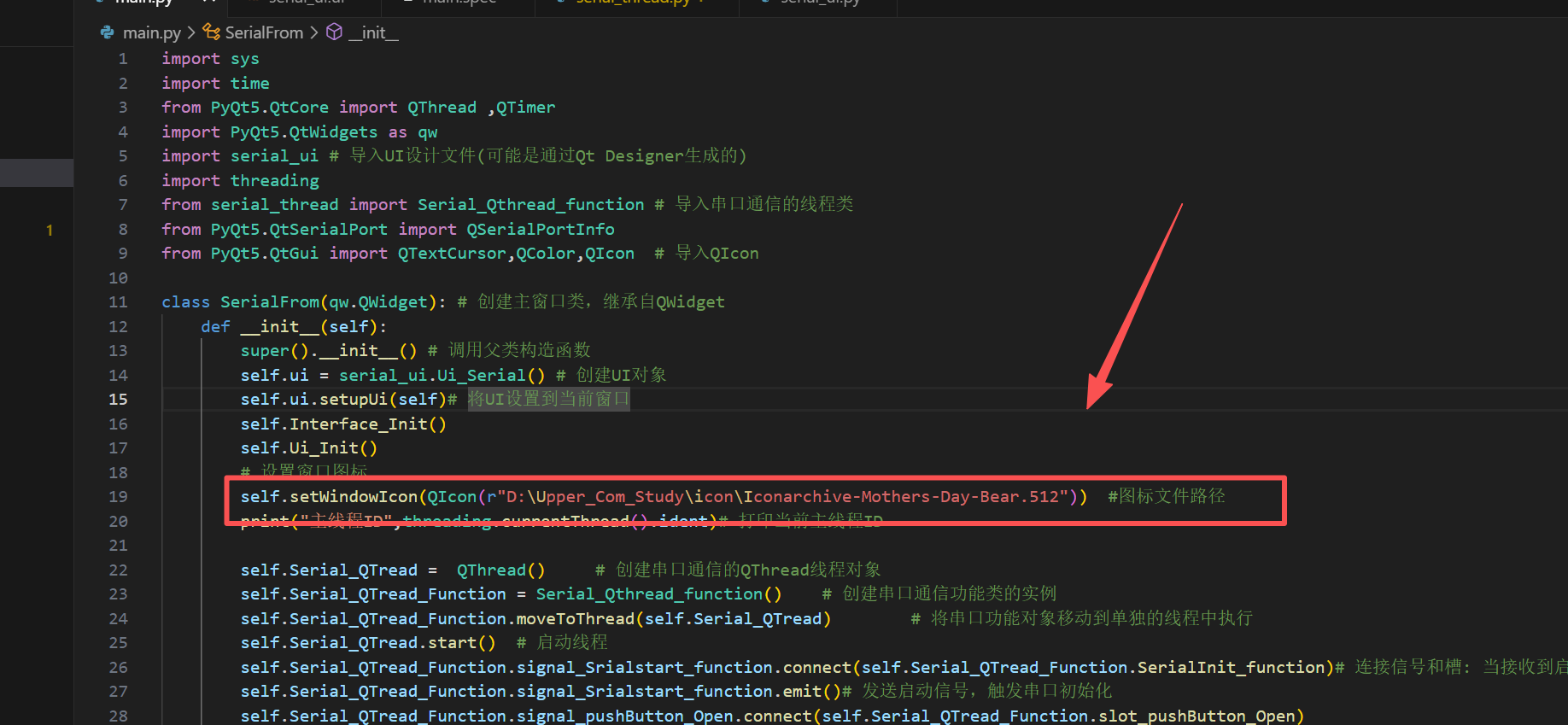Click 'moveToThread' on line 24
The image size is (1568, 725).
576,619
